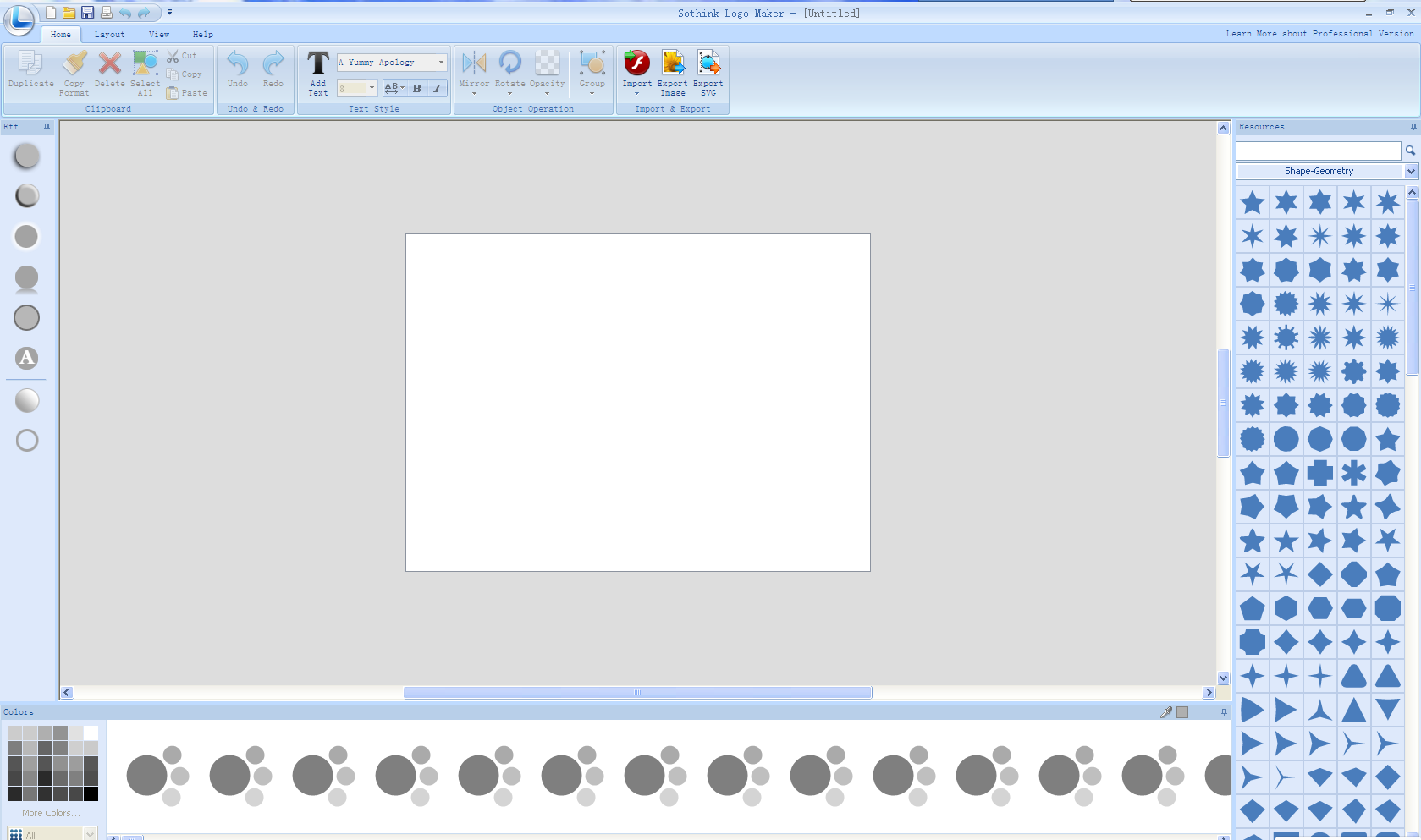Open Learn More about Professional Version link
This screenshot has width=1421, height=840.
click(x=1319, y=34)
